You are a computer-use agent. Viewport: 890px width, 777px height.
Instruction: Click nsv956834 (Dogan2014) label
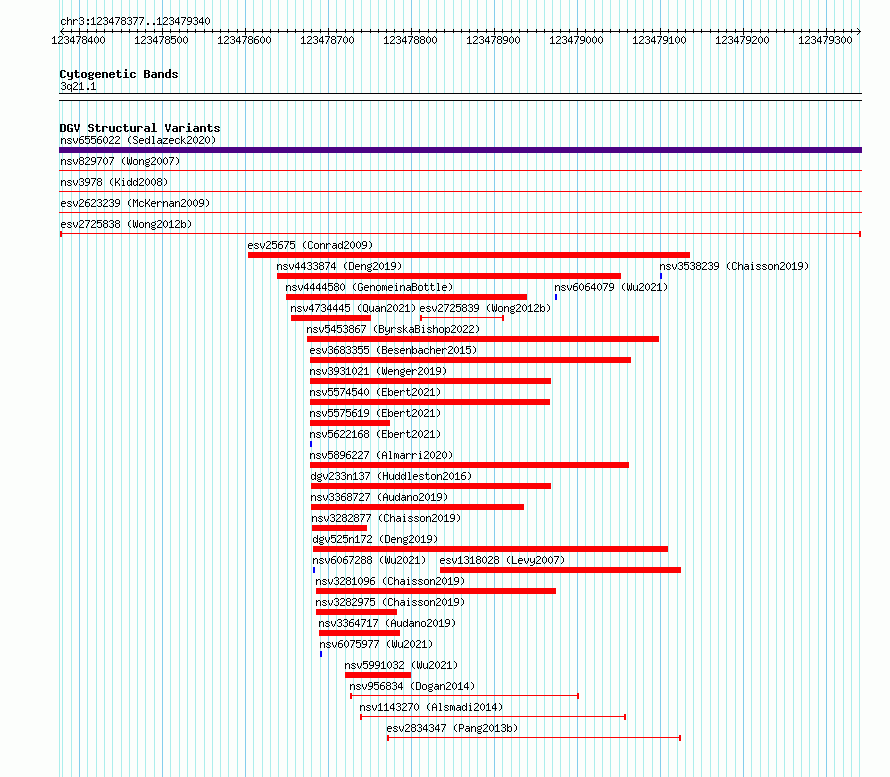[x=412, y=686]
